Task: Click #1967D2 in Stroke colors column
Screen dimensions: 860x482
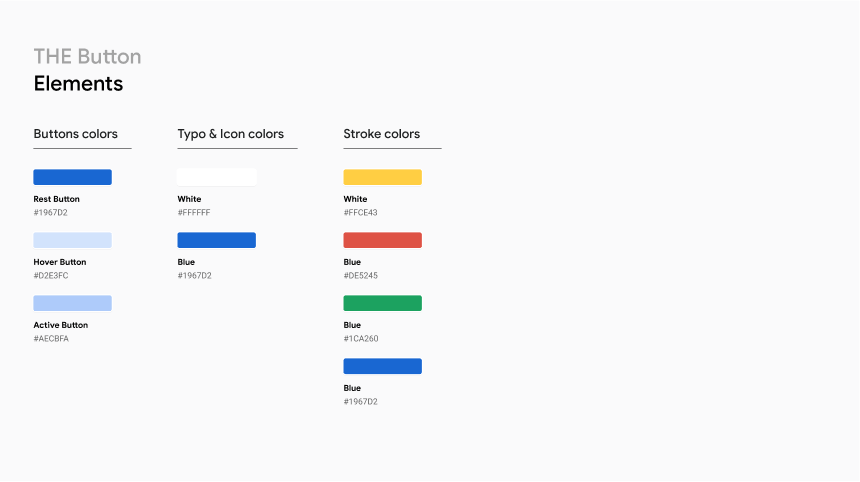Action: click(360, 402)
